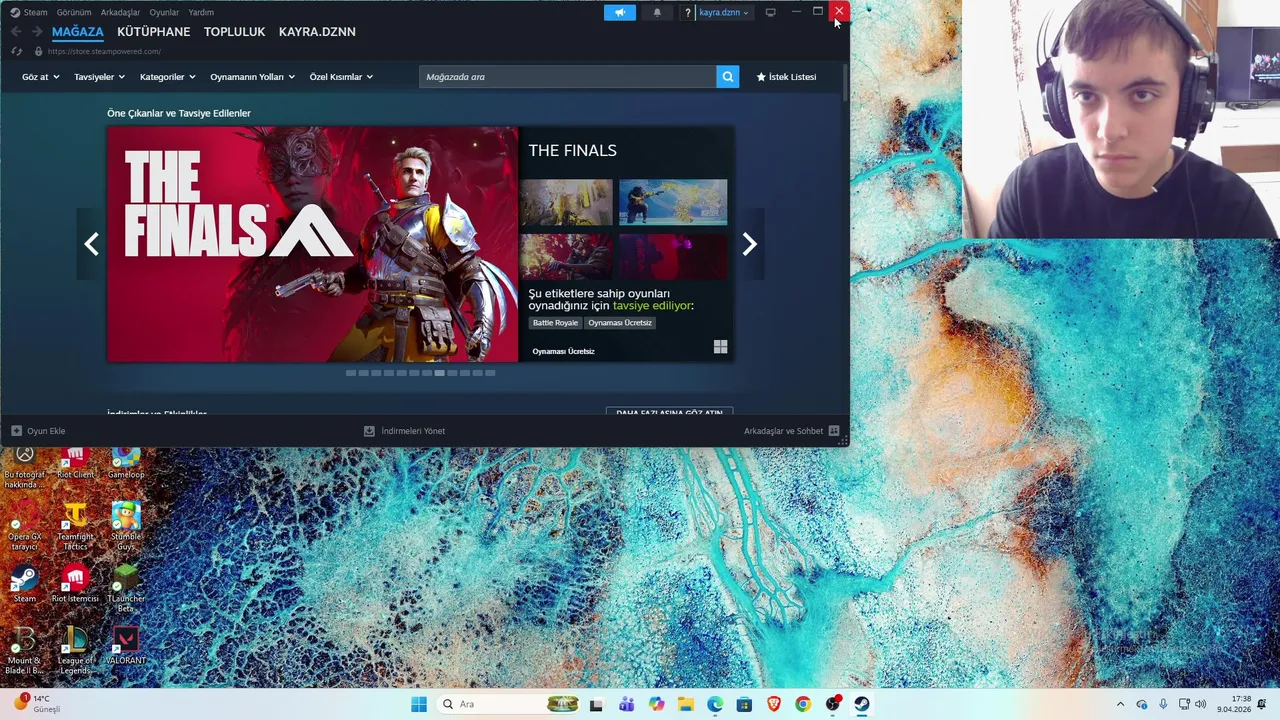Click The Finals main capsule image

tap(313, 244)
